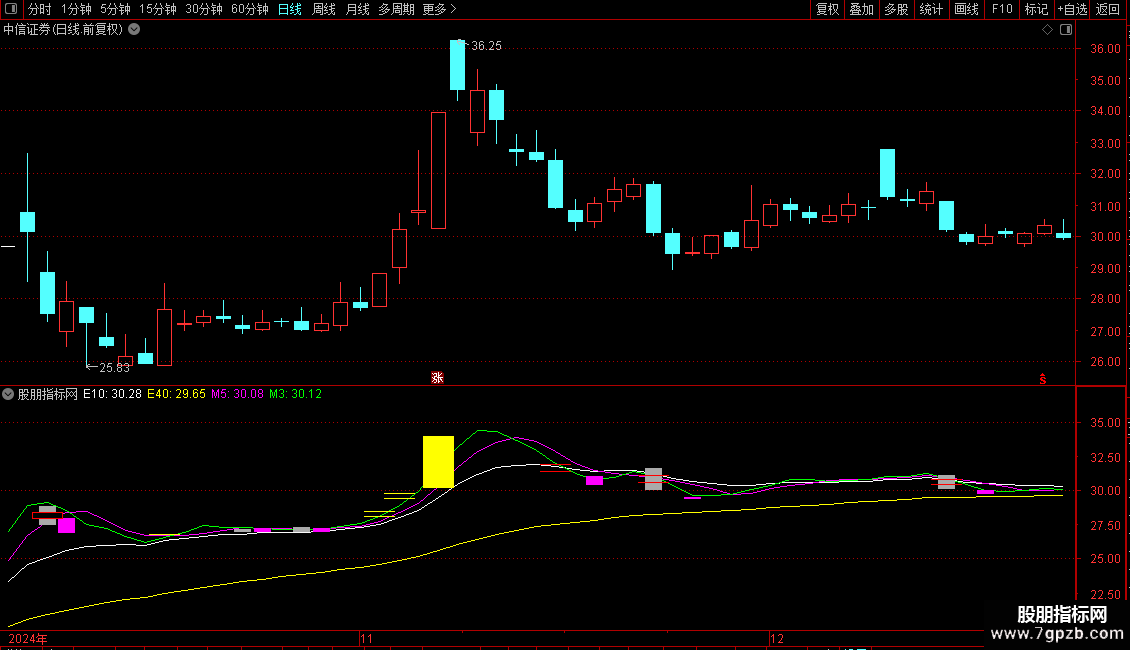Click the E10: 30.28 indicator value

coord(112,394)
